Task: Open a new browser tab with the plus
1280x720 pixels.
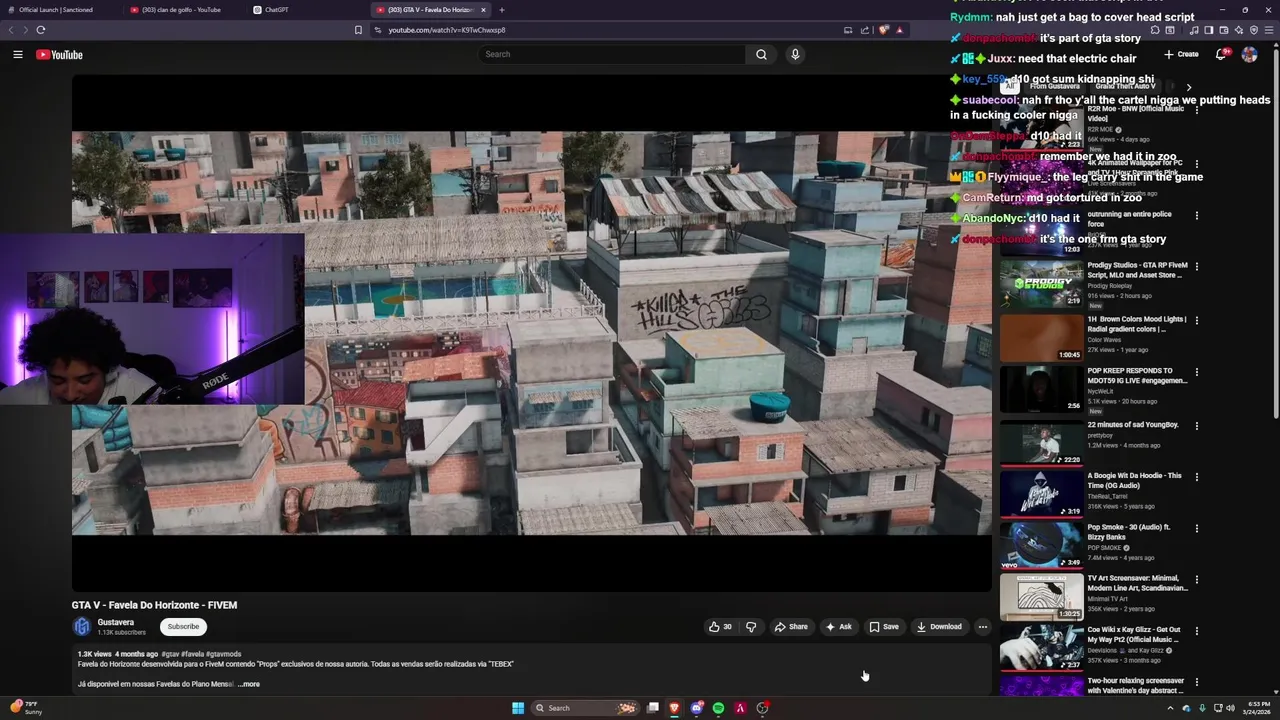Action: [x=502, y=10]
